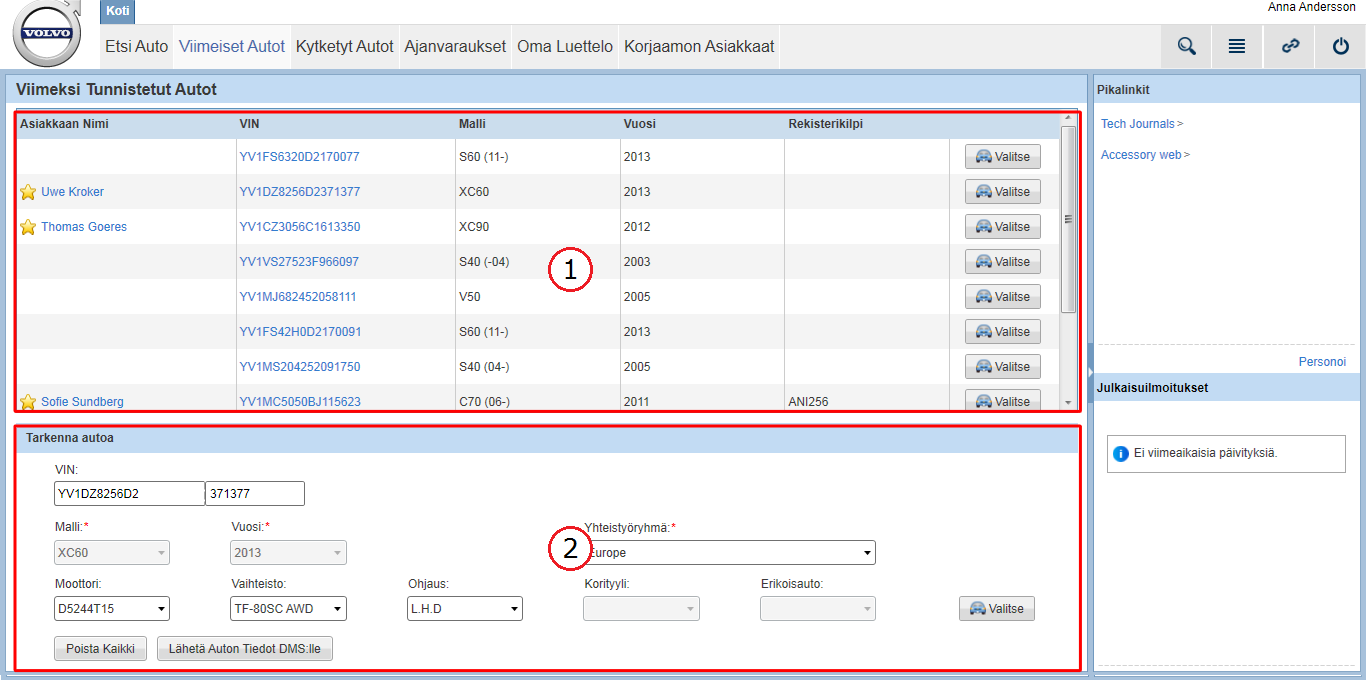Image resolution: width=1366 pixels, height=680 pixels.
Task: Click car list vertical scrollbar thumb
Action: (x=1068, y=219)
